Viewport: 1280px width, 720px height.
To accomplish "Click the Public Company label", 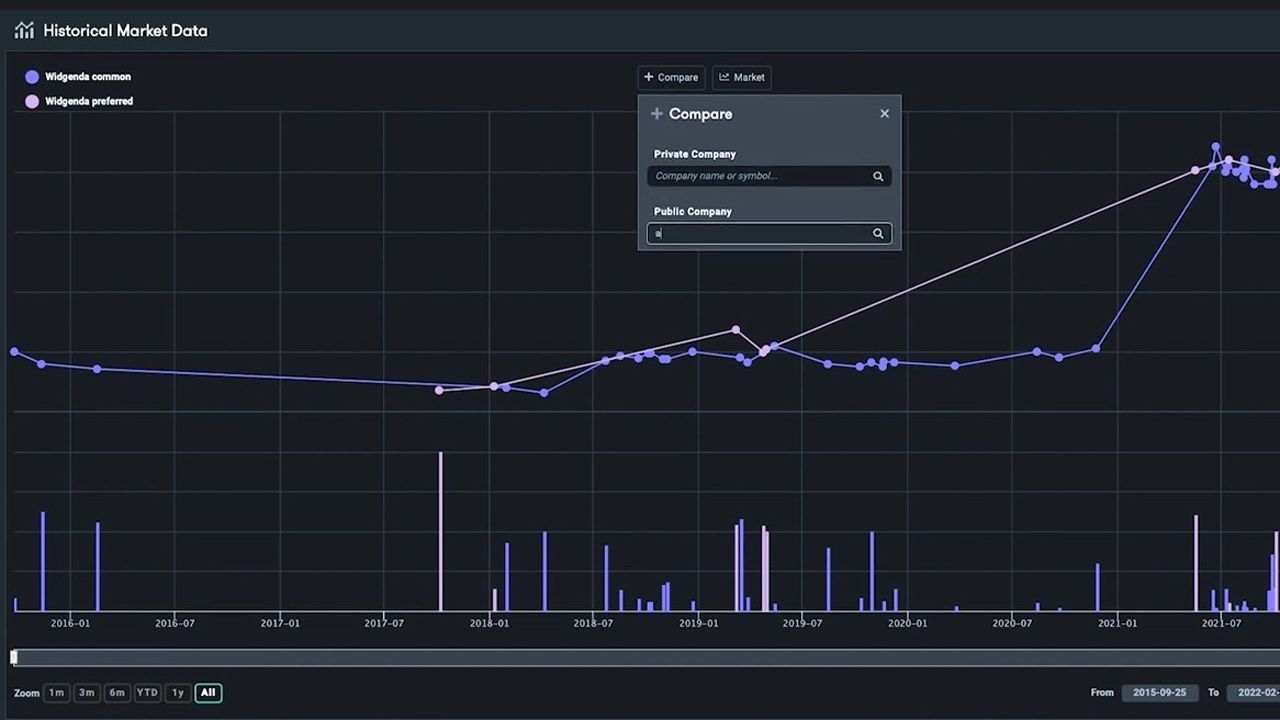I will pos(693,212).
